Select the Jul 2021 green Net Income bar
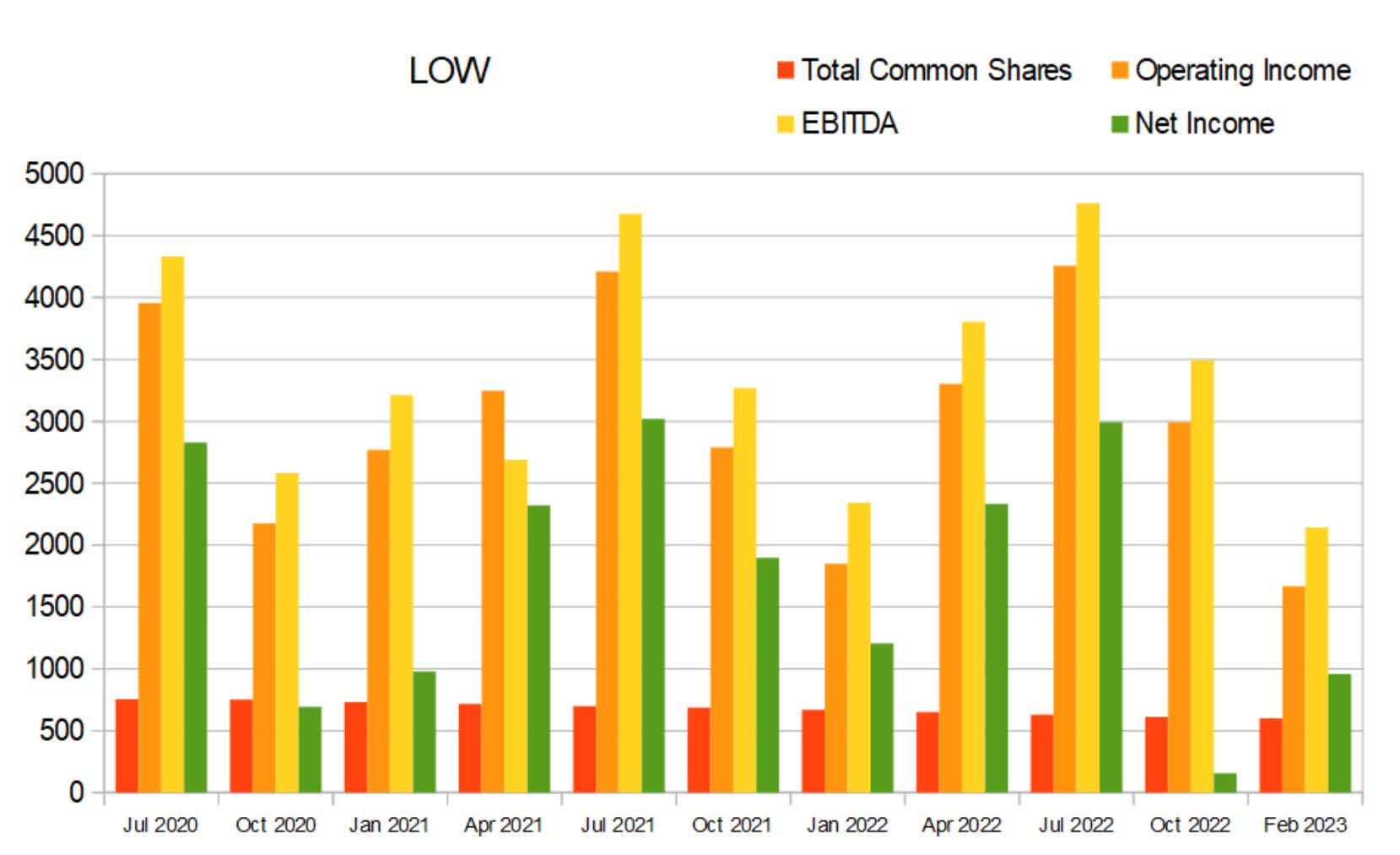Screen dimensions: 1400x855 click(653, 605)
